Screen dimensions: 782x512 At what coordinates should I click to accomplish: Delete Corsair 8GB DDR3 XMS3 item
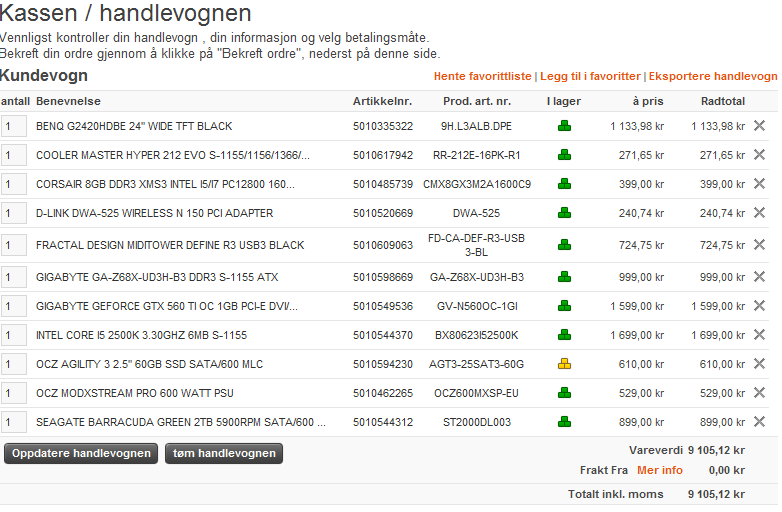759,183
